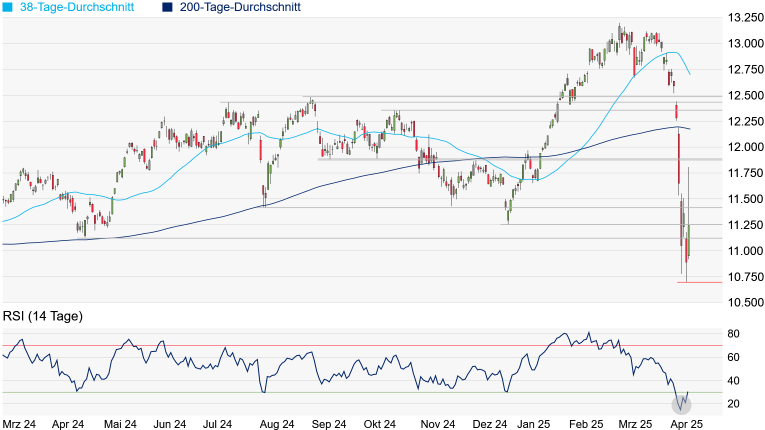Click the green RSI oversold threshold line

[300, 392]
